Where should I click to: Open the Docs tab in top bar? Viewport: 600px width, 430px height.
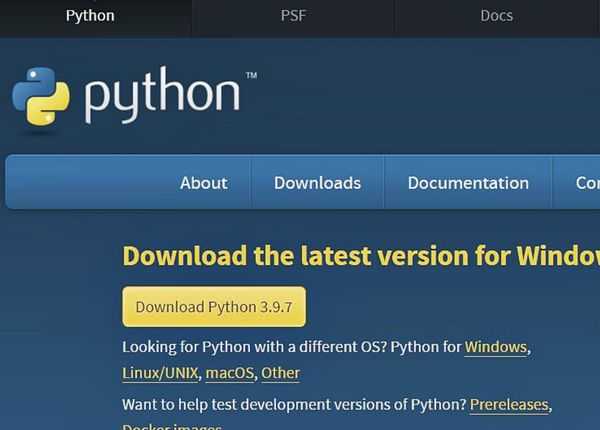click(497, 16)
